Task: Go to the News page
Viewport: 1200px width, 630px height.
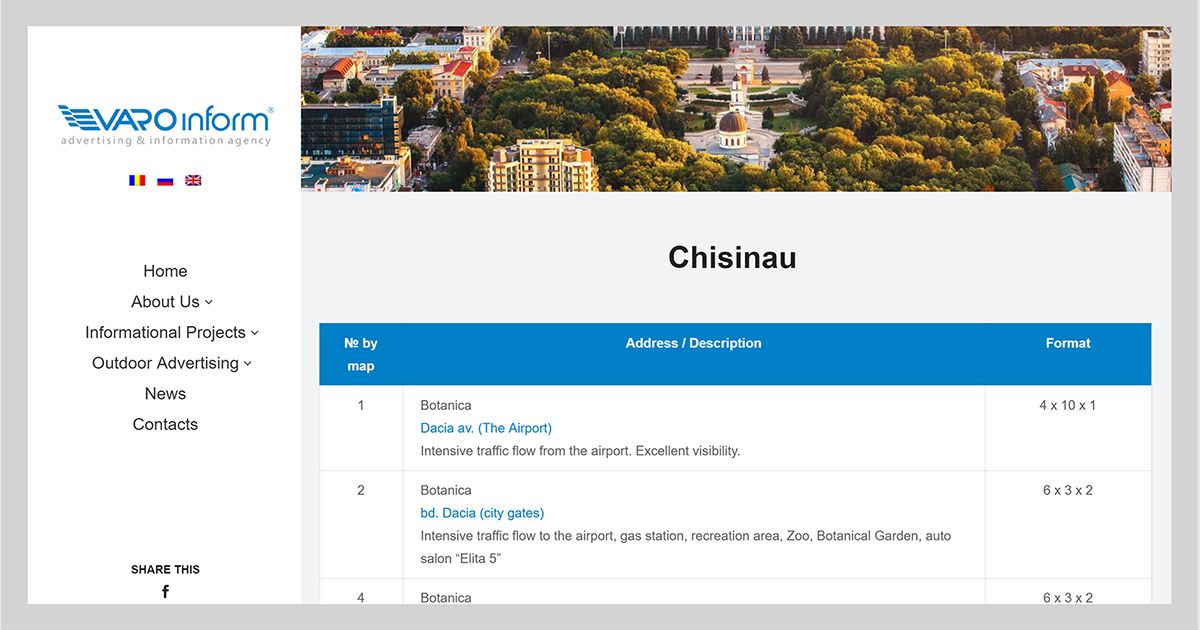Action: click(x=165, y=394)
